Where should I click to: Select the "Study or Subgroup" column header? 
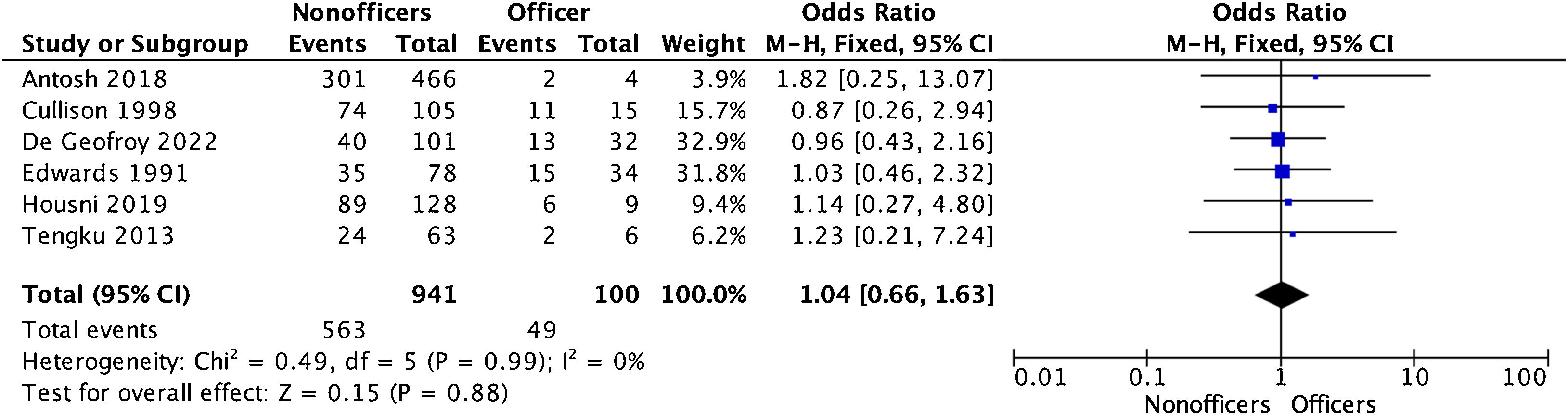(x=135, y=44)
